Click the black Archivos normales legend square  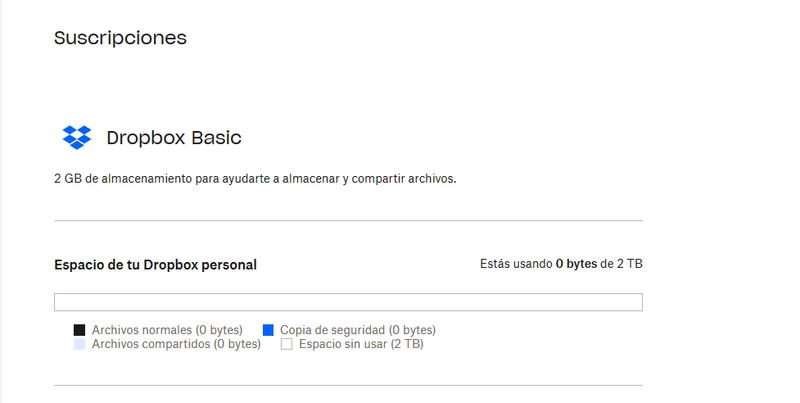point(80,330)
